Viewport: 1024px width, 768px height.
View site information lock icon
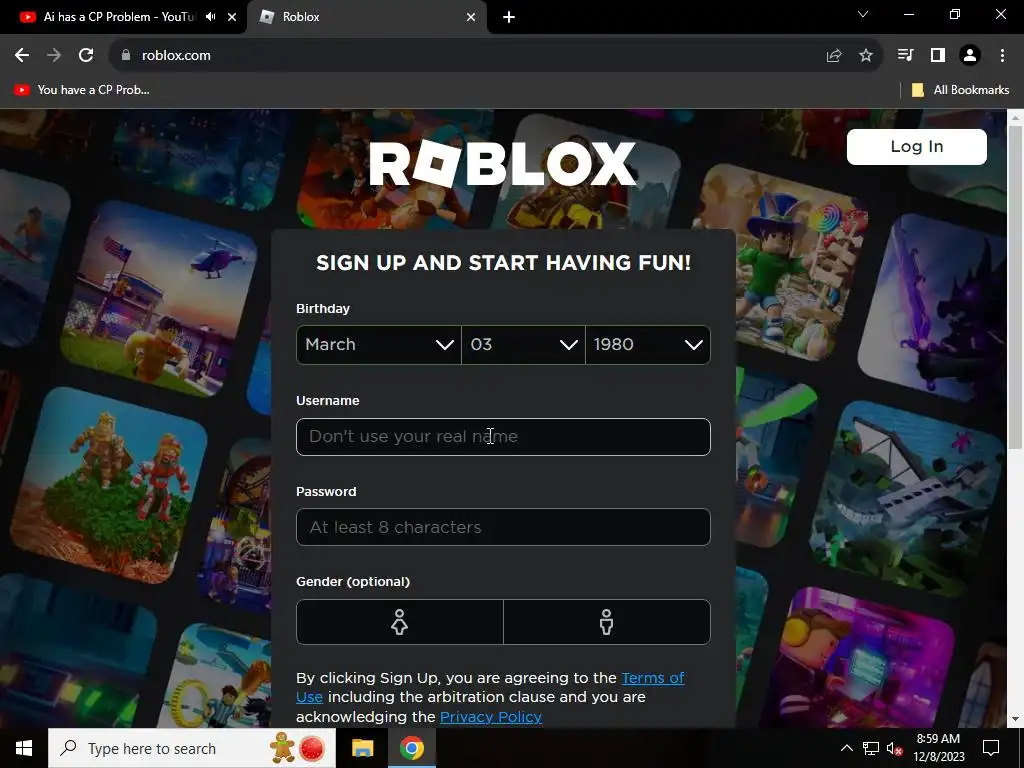[x=126, y=56]
